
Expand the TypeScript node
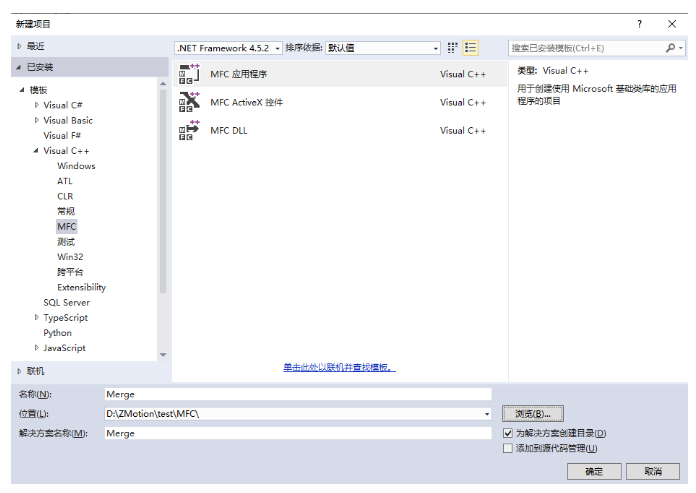(37, 318)
